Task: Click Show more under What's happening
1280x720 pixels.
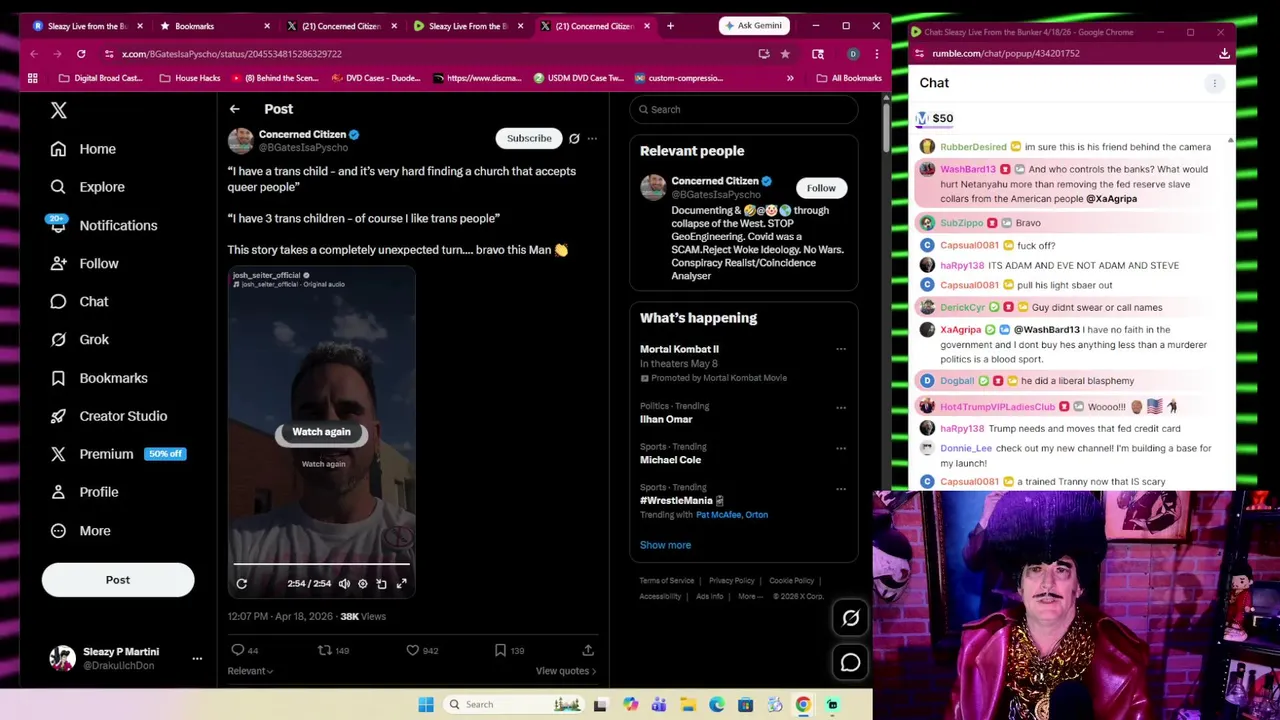Action: tap(665, 545)
